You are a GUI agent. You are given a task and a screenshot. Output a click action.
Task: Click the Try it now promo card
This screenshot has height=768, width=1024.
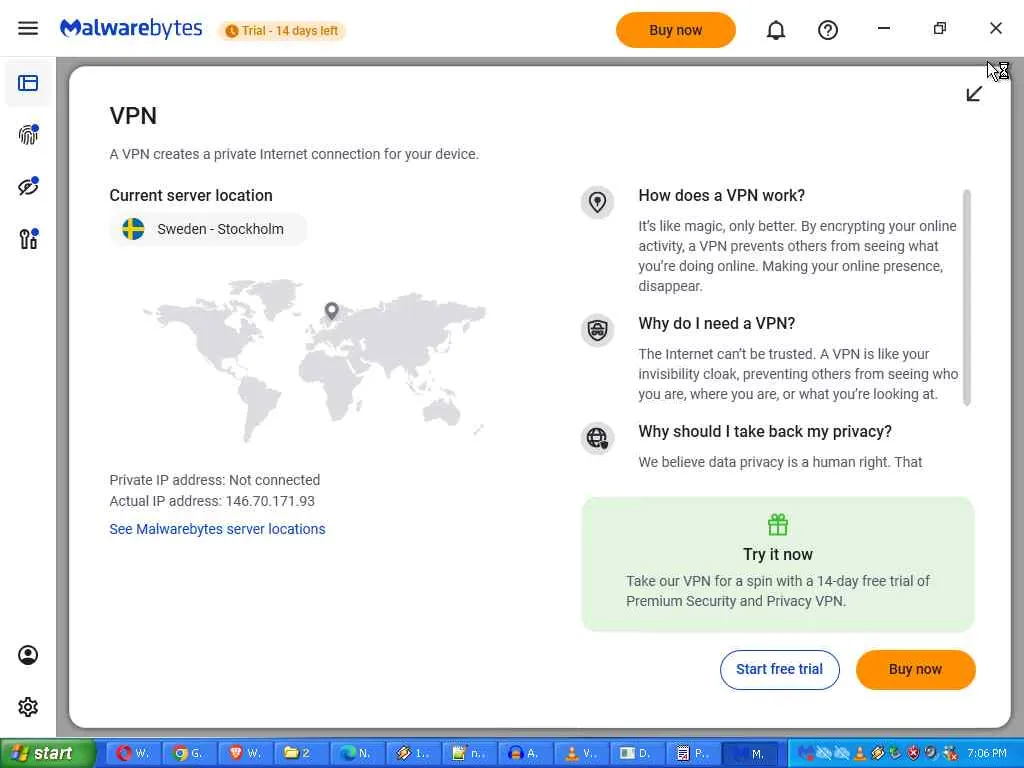(778, 564)
